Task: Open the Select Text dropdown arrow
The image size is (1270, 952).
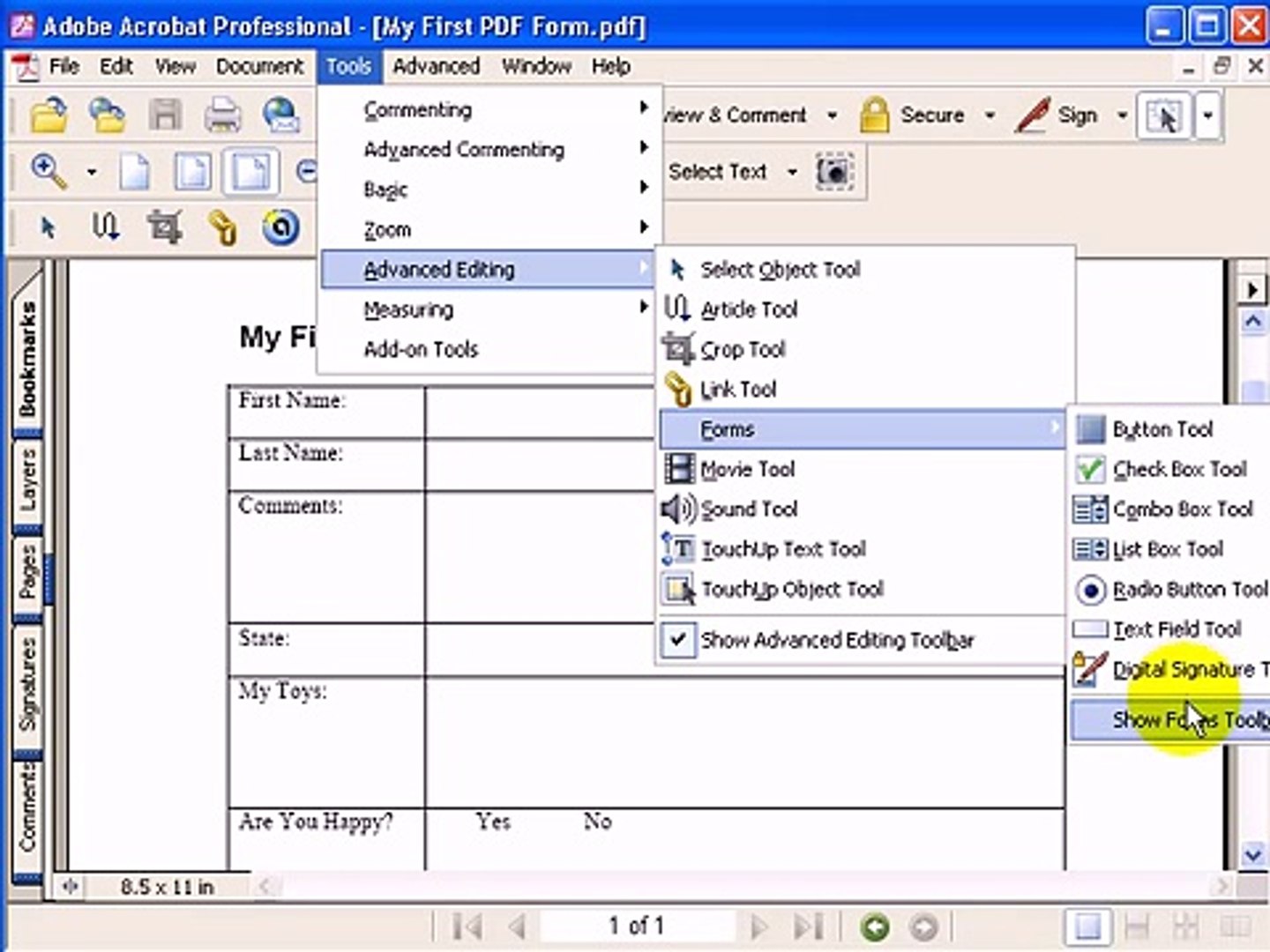Action: pyautogui.click(x=792, y=172)
